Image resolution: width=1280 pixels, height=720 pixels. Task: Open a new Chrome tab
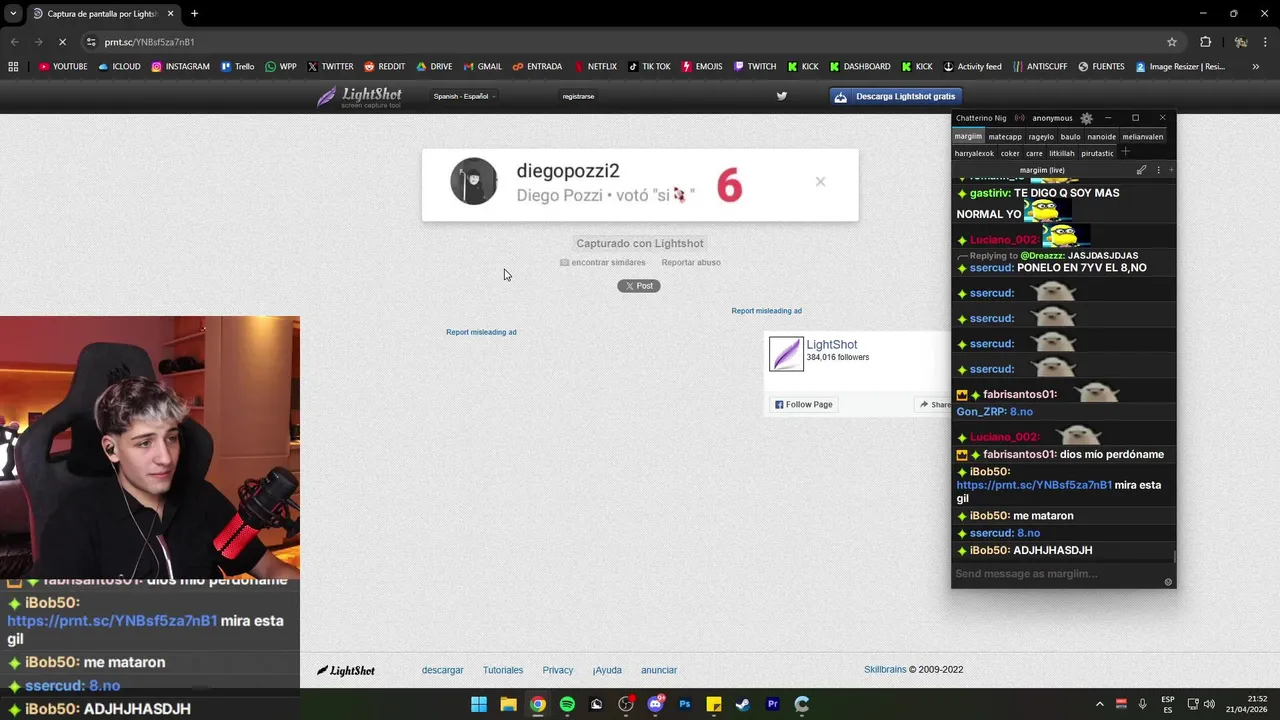pos(194,14)
